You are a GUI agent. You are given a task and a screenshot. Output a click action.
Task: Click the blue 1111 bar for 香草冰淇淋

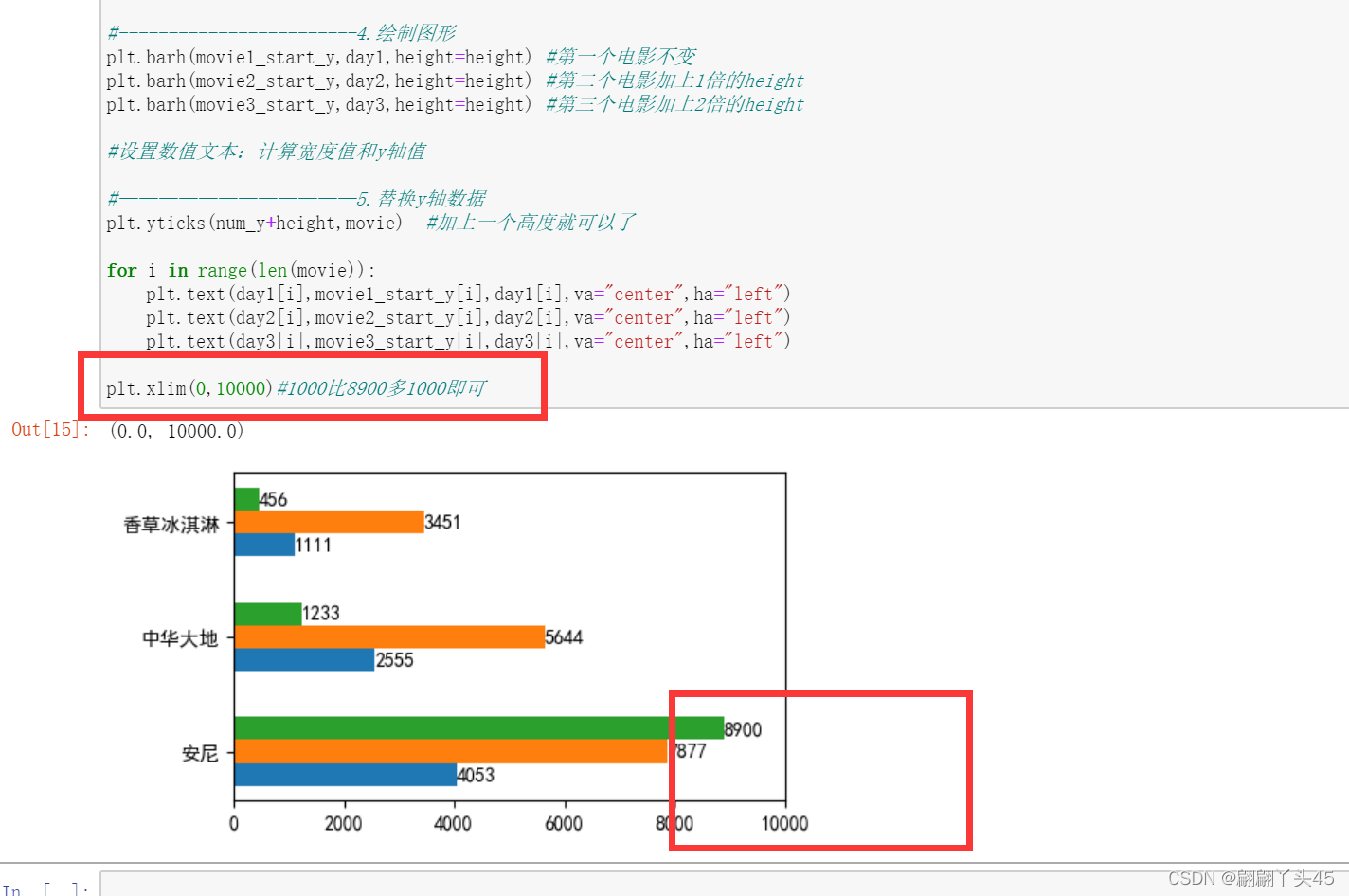click(264, 545)
